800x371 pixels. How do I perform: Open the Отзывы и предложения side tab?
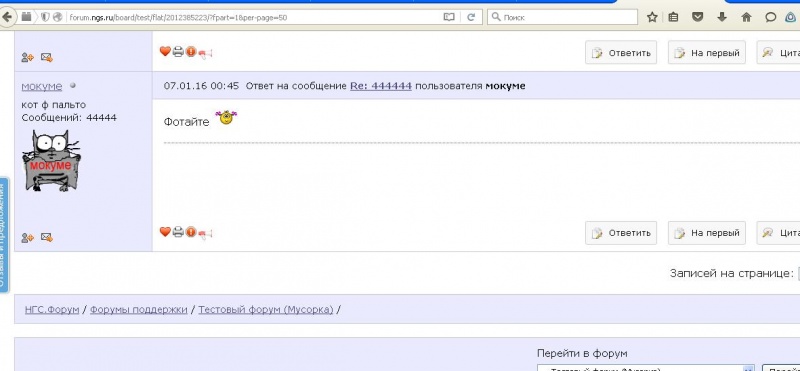pos(4,235)
